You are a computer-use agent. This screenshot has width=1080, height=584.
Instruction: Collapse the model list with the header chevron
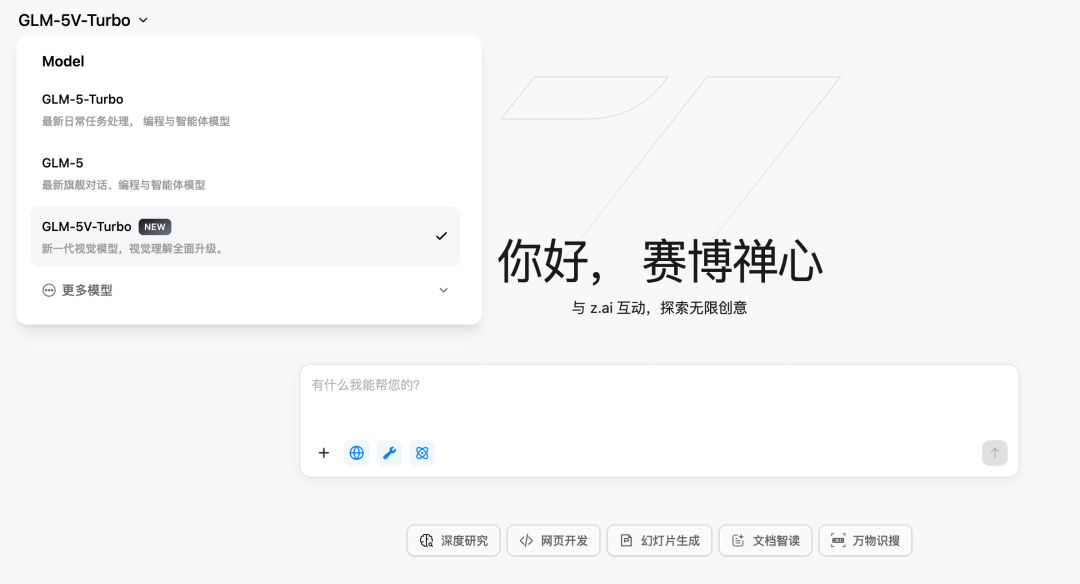143,19
